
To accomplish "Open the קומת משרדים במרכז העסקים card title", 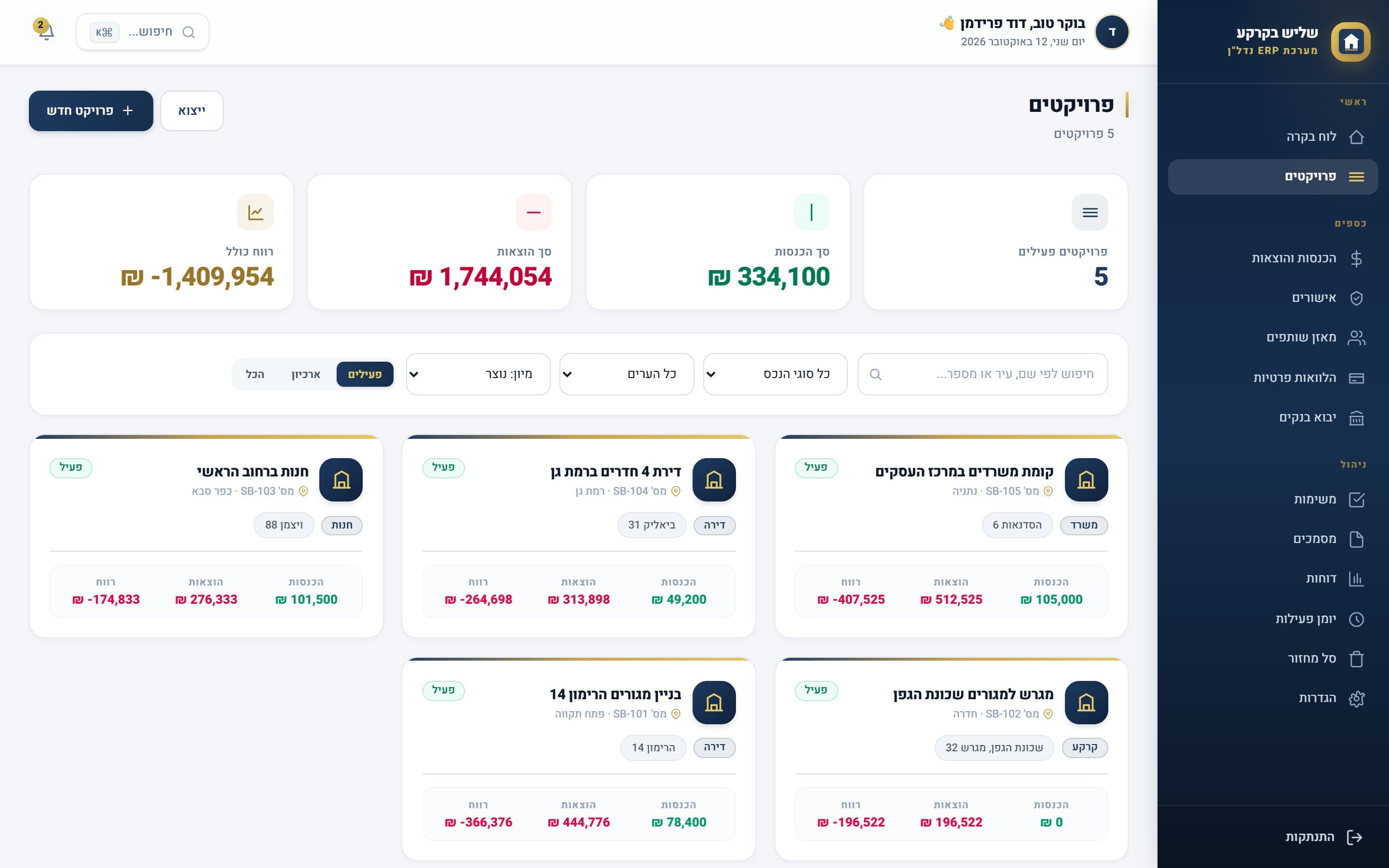I will [x=964, y=472].
